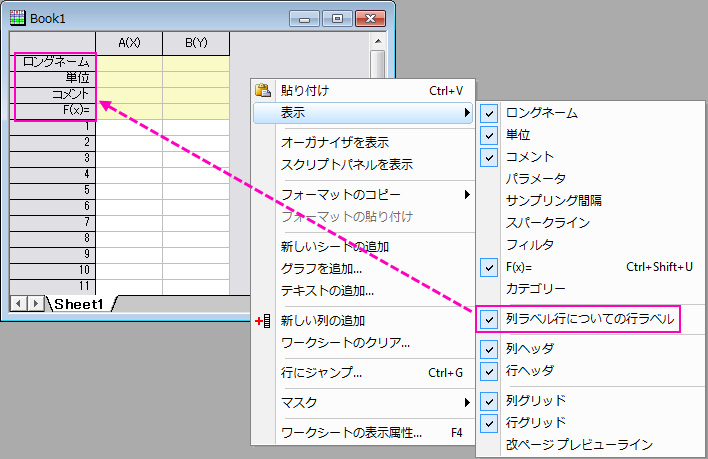
Task: Choose テキストの追加... menu entry
Action: (x=363, y=291)
